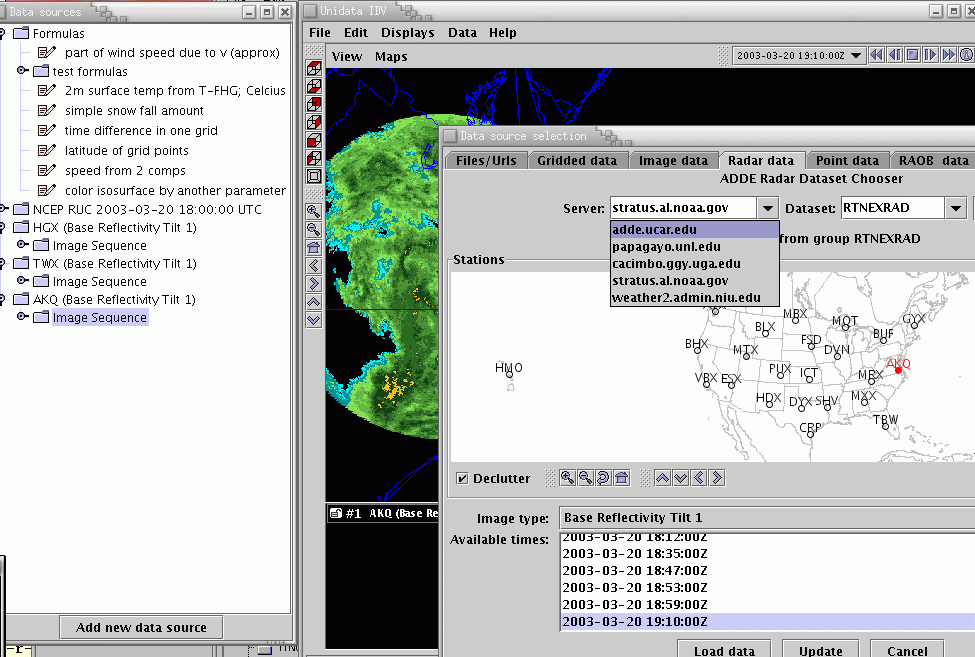975x657 pixels.
Task: Zoom in using main view toolbar magnifier
Action: pyautogui.click(x=314, y=212)
